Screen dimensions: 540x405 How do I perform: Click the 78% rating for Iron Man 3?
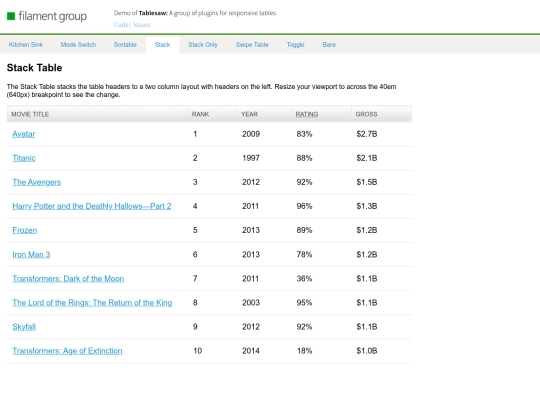304,255
